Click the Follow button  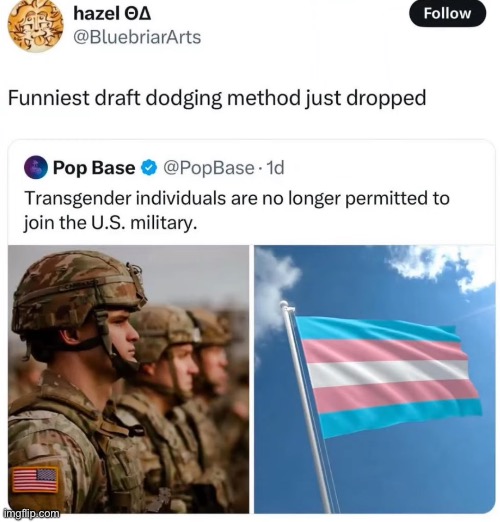click(447, 14)
